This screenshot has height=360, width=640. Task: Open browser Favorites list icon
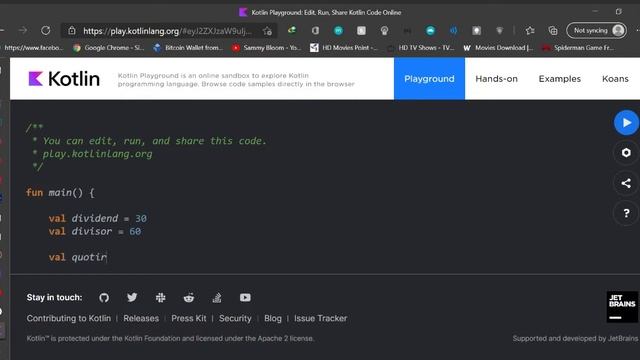point(530,31)
